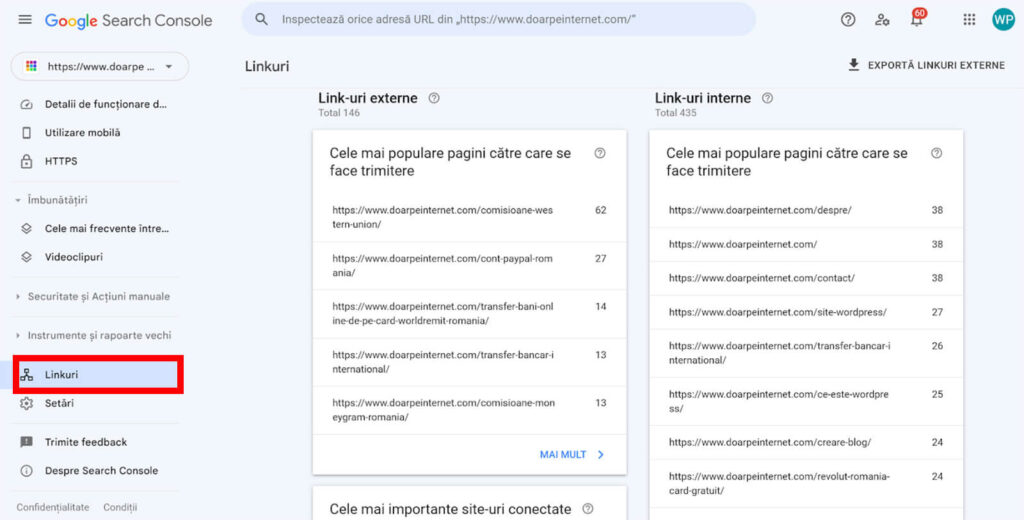Select the comisioane-western-union URL row
The image size is (1024, 520).
[x=470, y=218]
